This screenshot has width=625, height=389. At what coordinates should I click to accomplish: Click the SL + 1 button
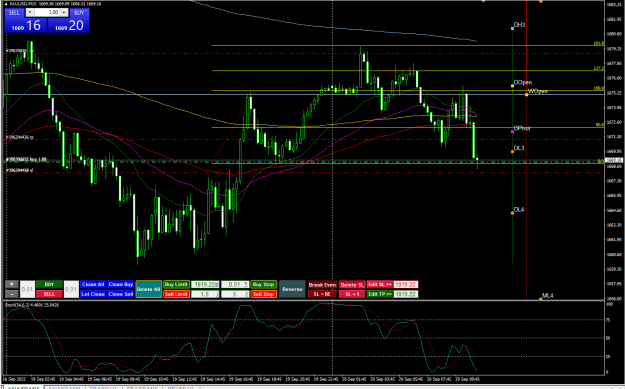pyautogui.click(x=352, y=294)
